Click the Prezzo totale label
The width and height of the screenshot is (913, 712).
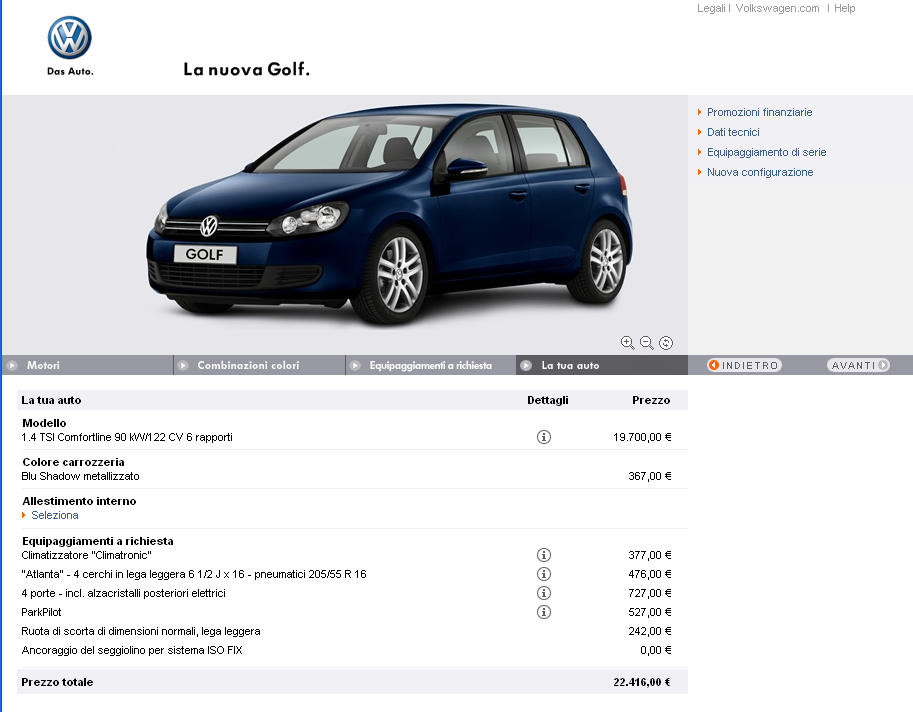tap(57, 682)
